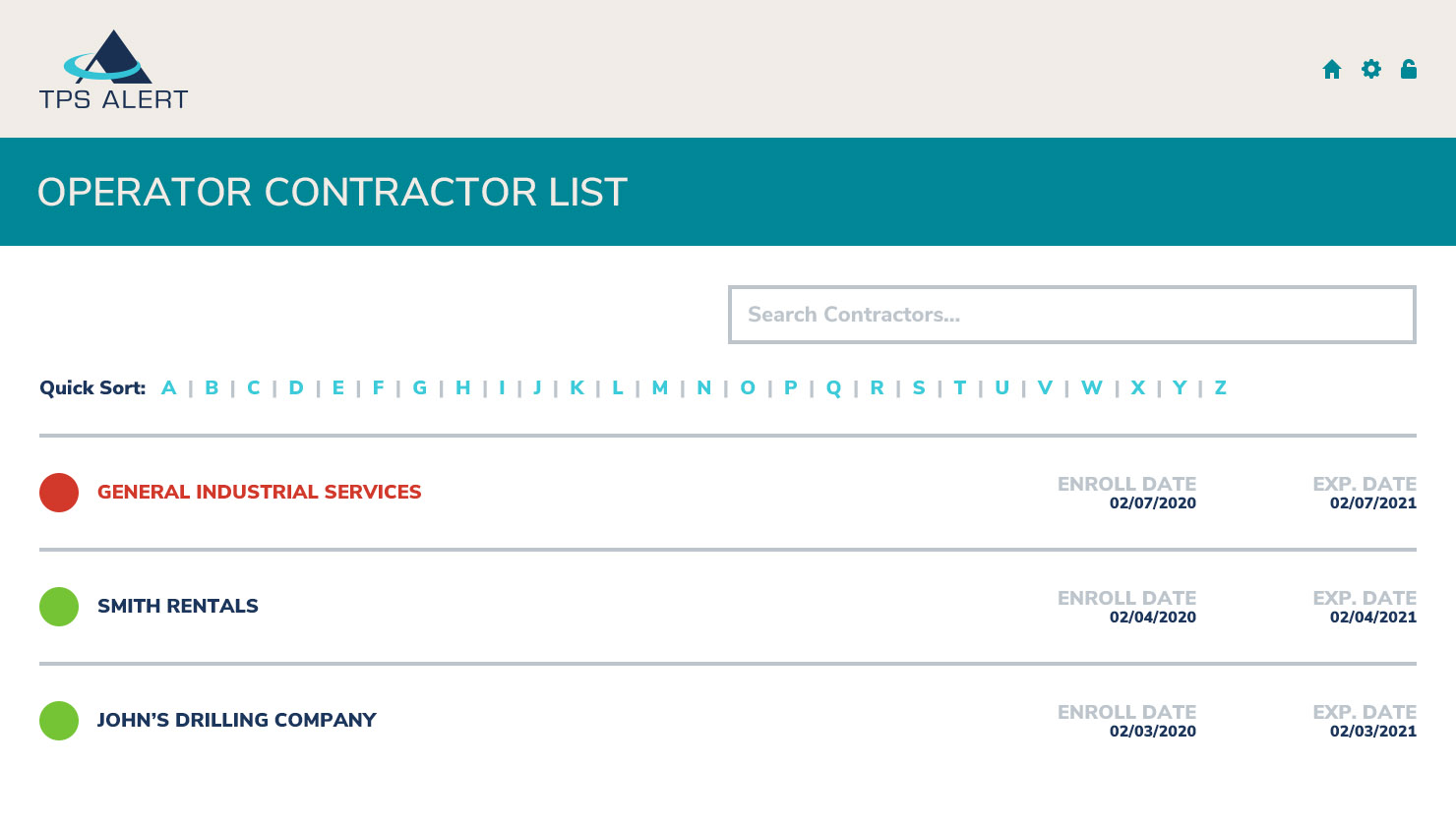Click the unlock padlock icon
The image size is (1456, 826).
click(x=1409, y=69)
